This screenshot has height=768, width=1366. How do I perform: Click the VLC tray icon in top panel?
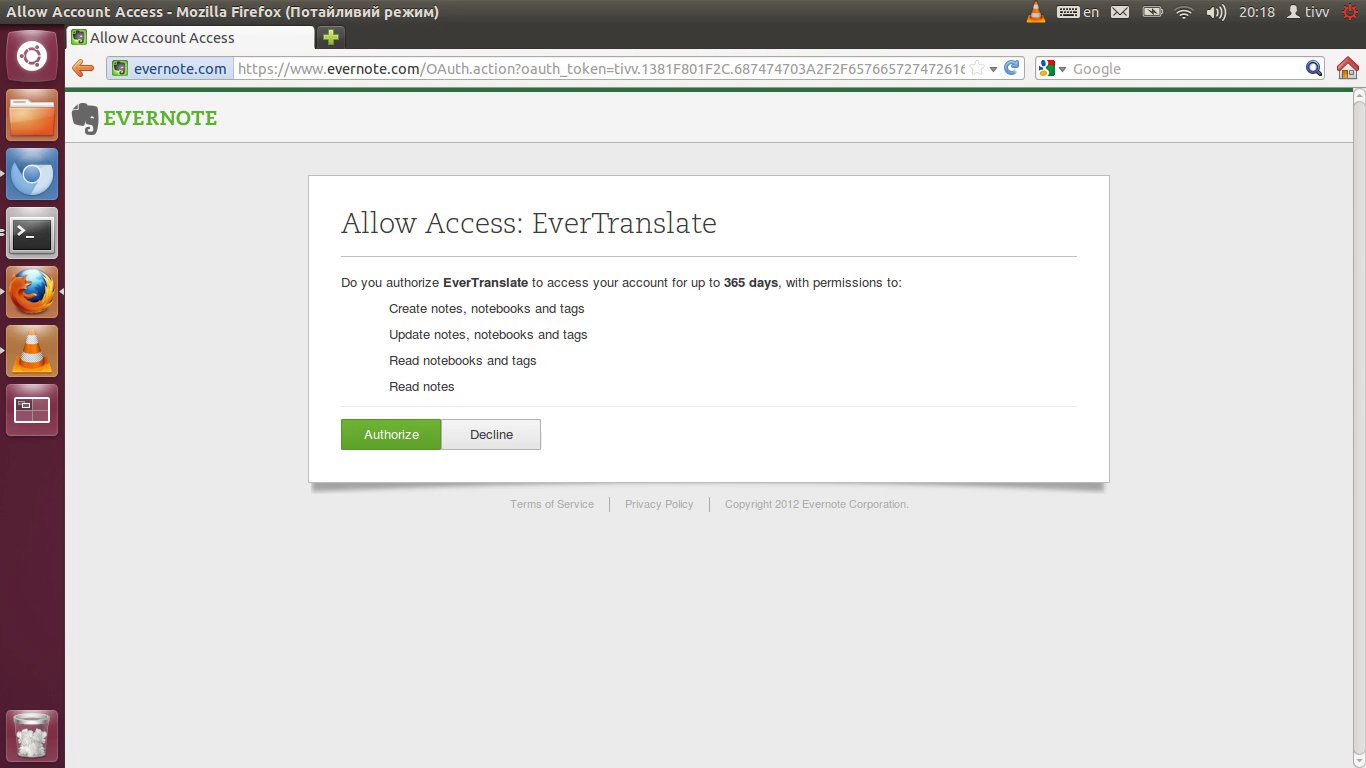tap(1036, 12)
